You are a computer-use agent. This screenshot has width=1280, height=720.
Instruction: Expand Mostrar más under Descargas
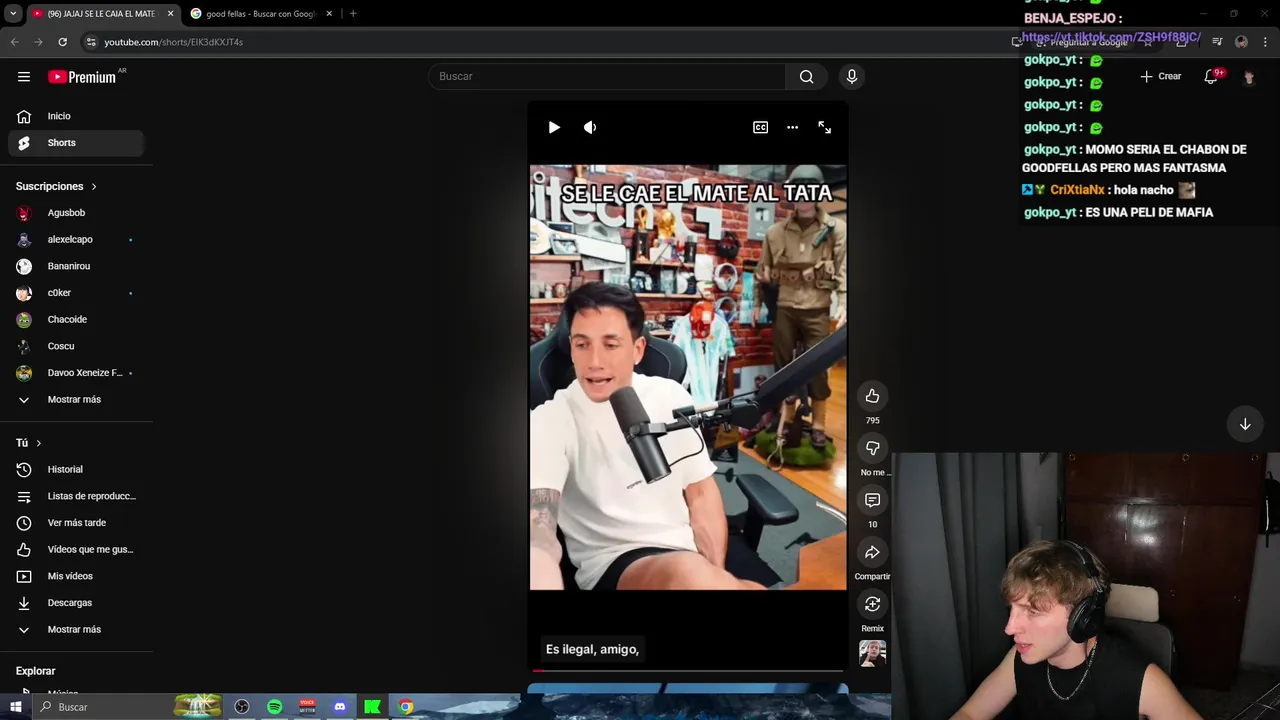pyautogui.click(x=76, y=630)
